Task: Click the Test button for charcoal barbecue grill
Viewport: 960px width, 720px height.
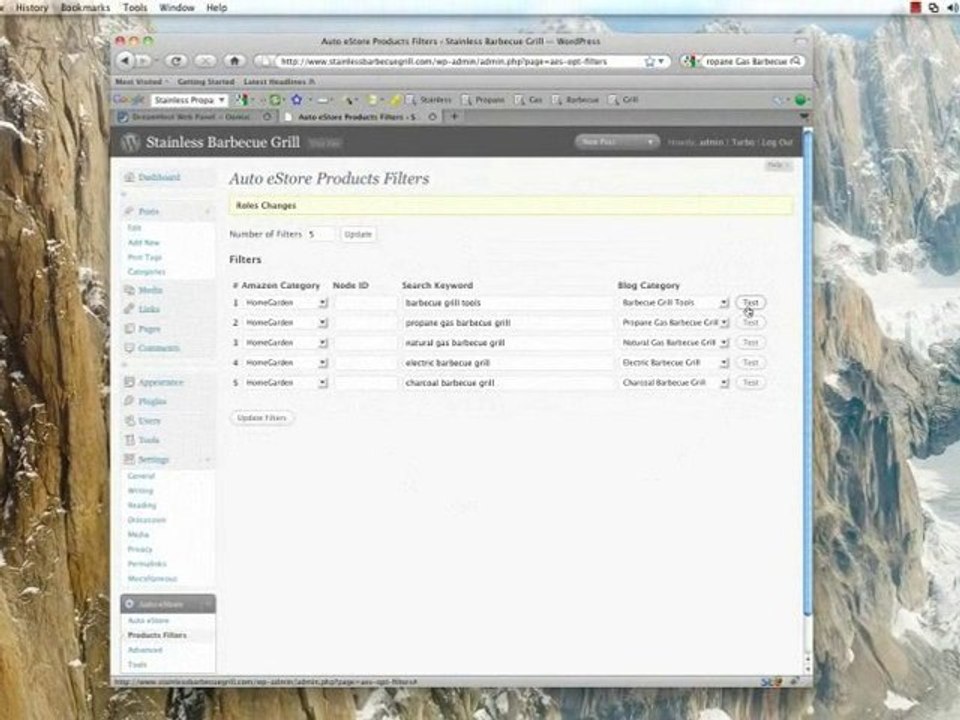Action: pyautogui.click(x=751, y=383)
